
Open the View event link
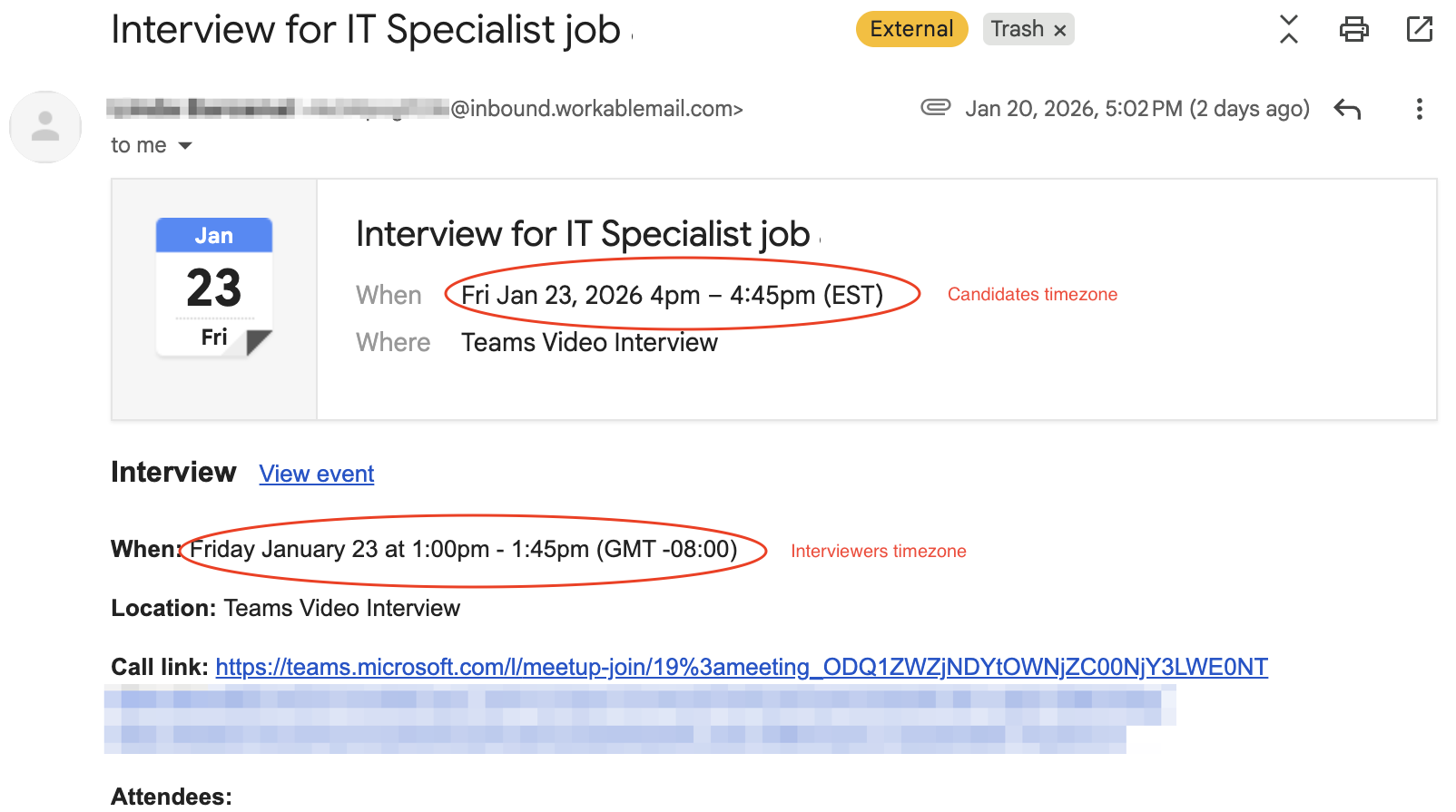317,474
